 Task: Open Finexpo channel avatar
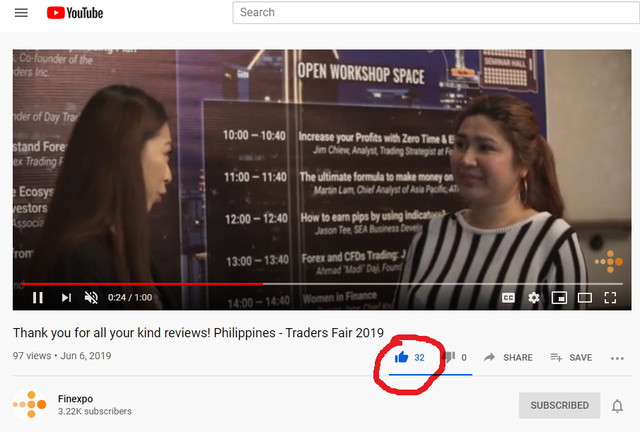(x=29, y=404)
